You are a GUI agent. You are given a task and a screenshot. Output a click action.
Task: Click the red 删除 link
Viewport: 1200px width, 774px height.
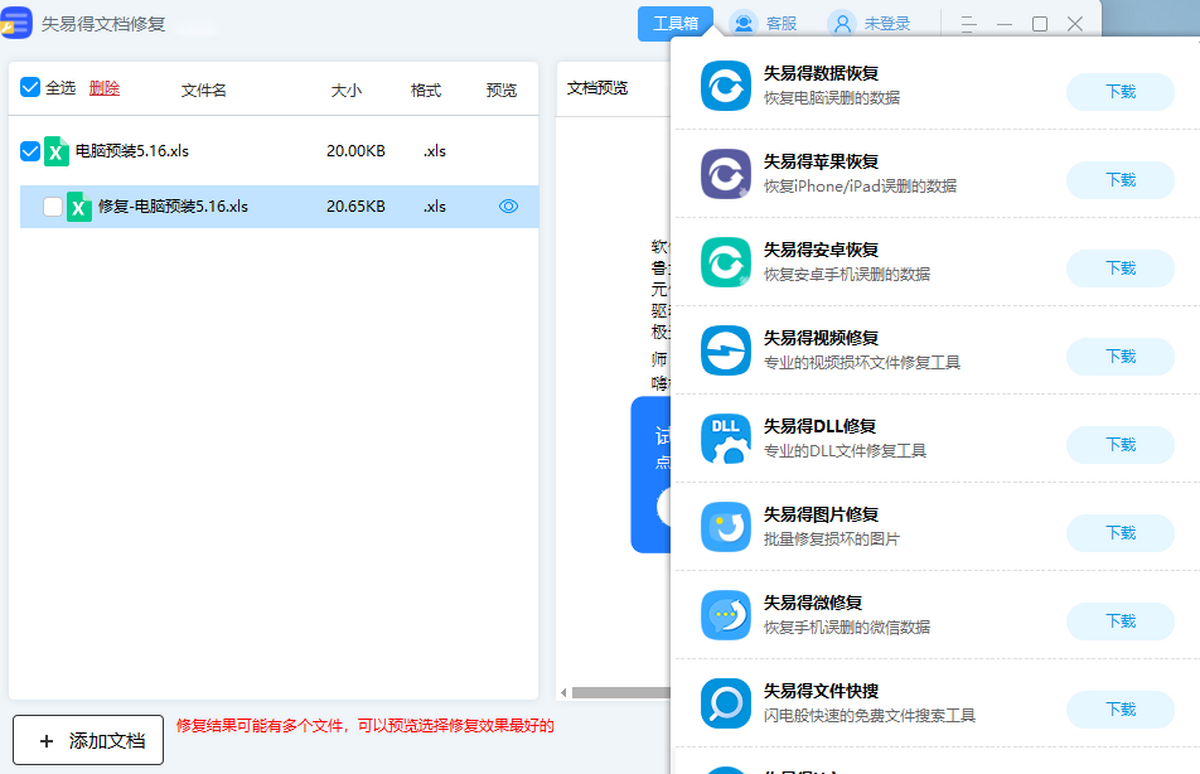[x=104, y=88]
